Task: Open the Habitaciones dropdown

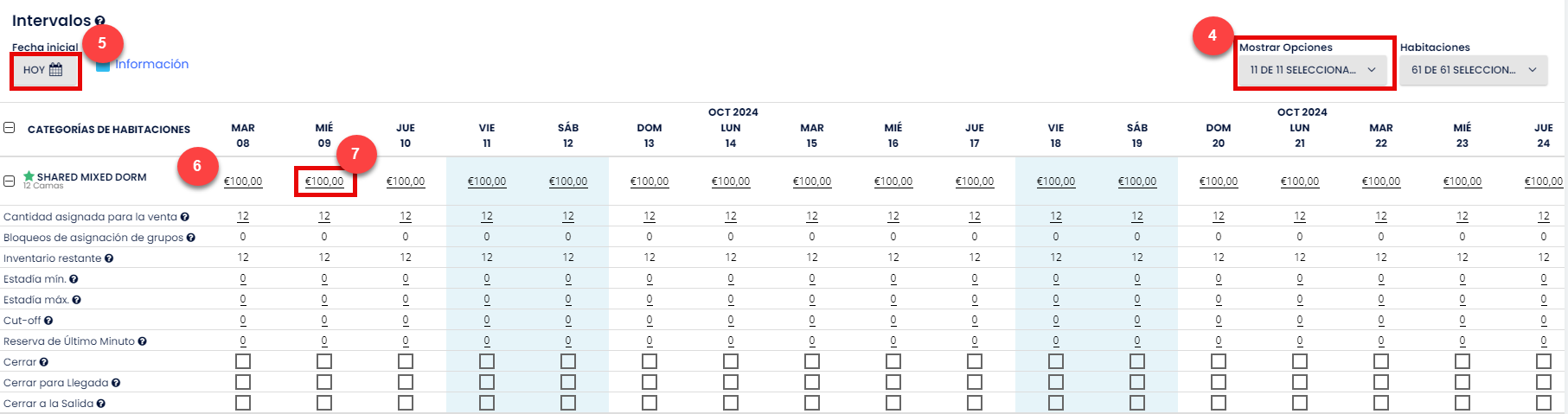Action: tap(1473, 70)
